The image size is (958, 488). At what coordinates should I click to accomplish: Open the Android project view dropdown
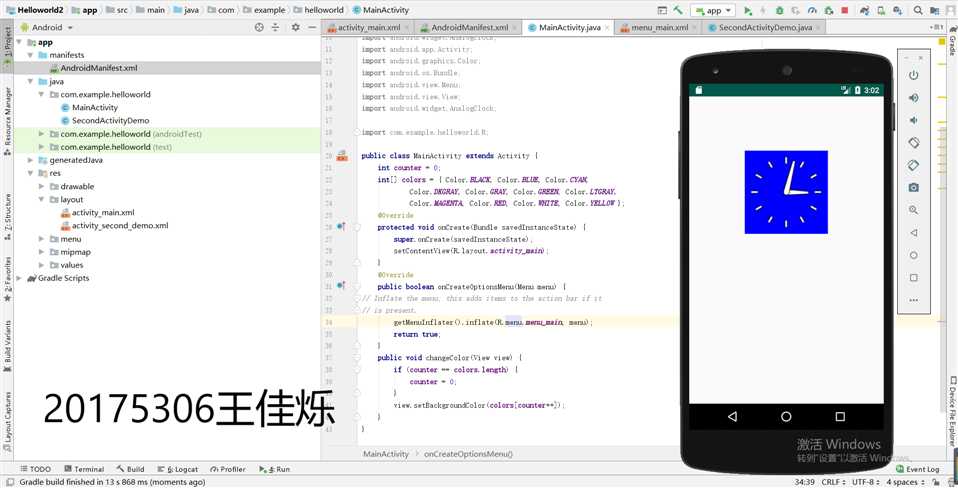pyautogui.click(x=46, y=27)
